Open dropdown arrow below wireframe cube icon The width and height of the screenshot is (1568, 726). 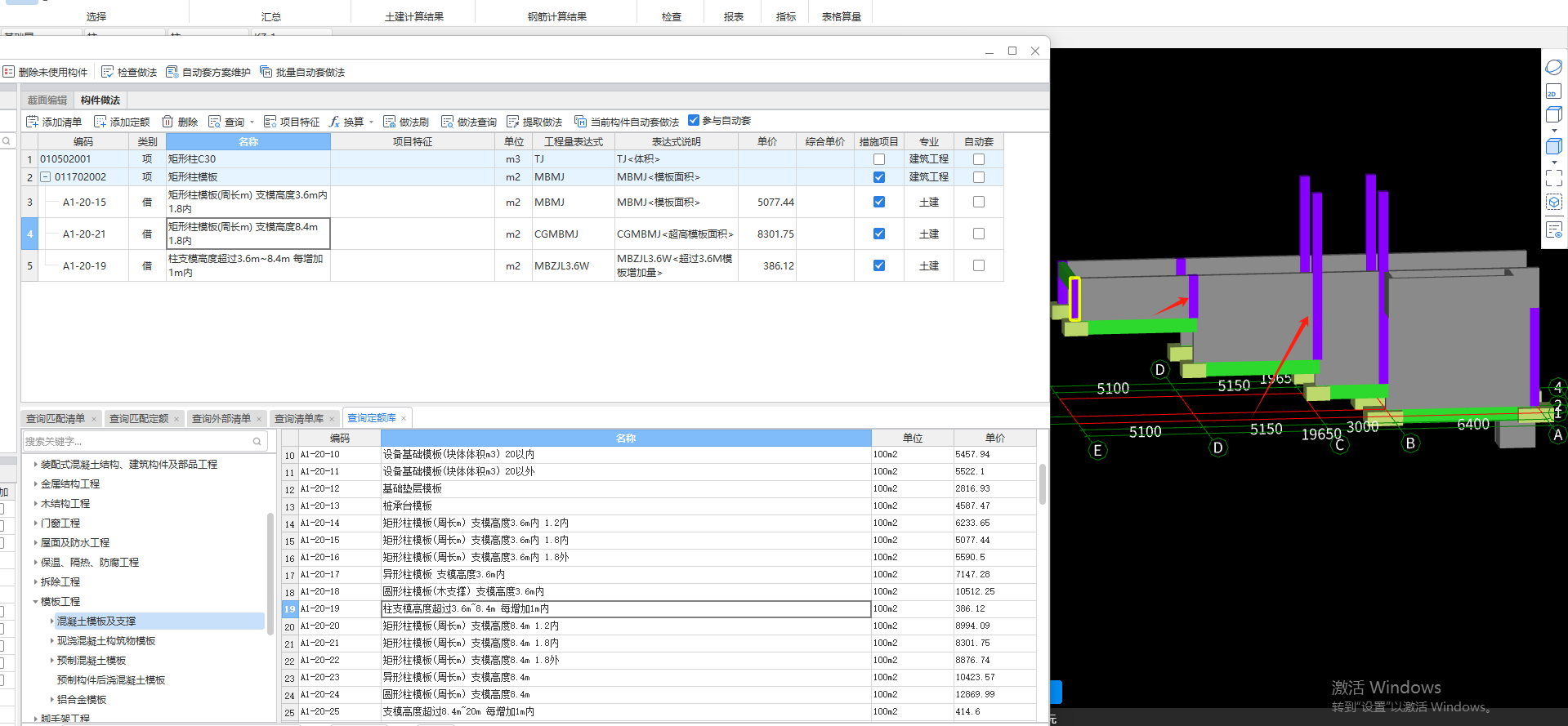pos(1554,131)
